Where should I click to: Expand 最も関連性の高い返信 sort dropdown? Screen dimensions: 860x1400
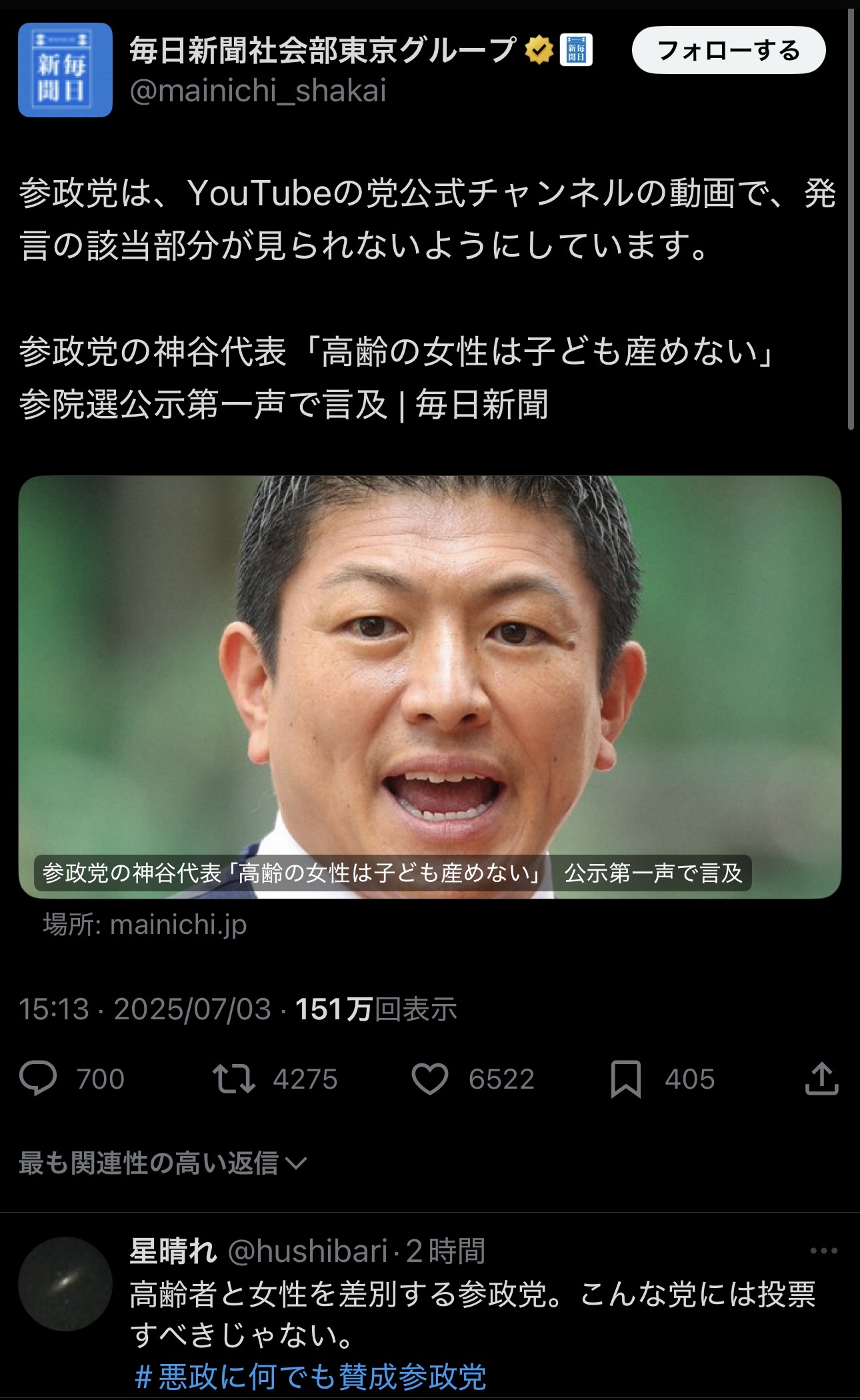click(163, 1163)
